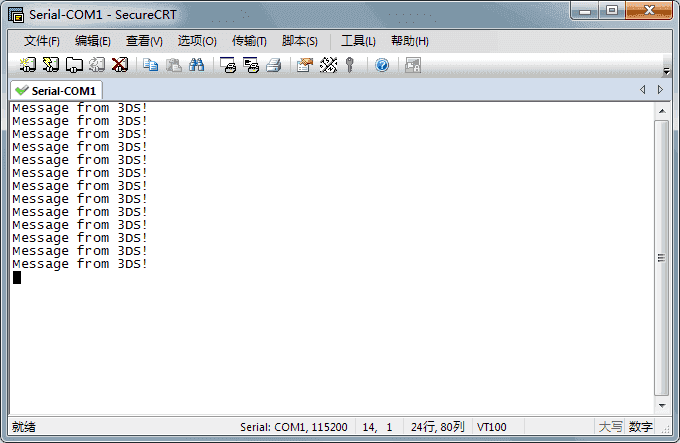Click the '数字' num lock indicator
Screen dimensions: 680x443
tap(641, 427)
